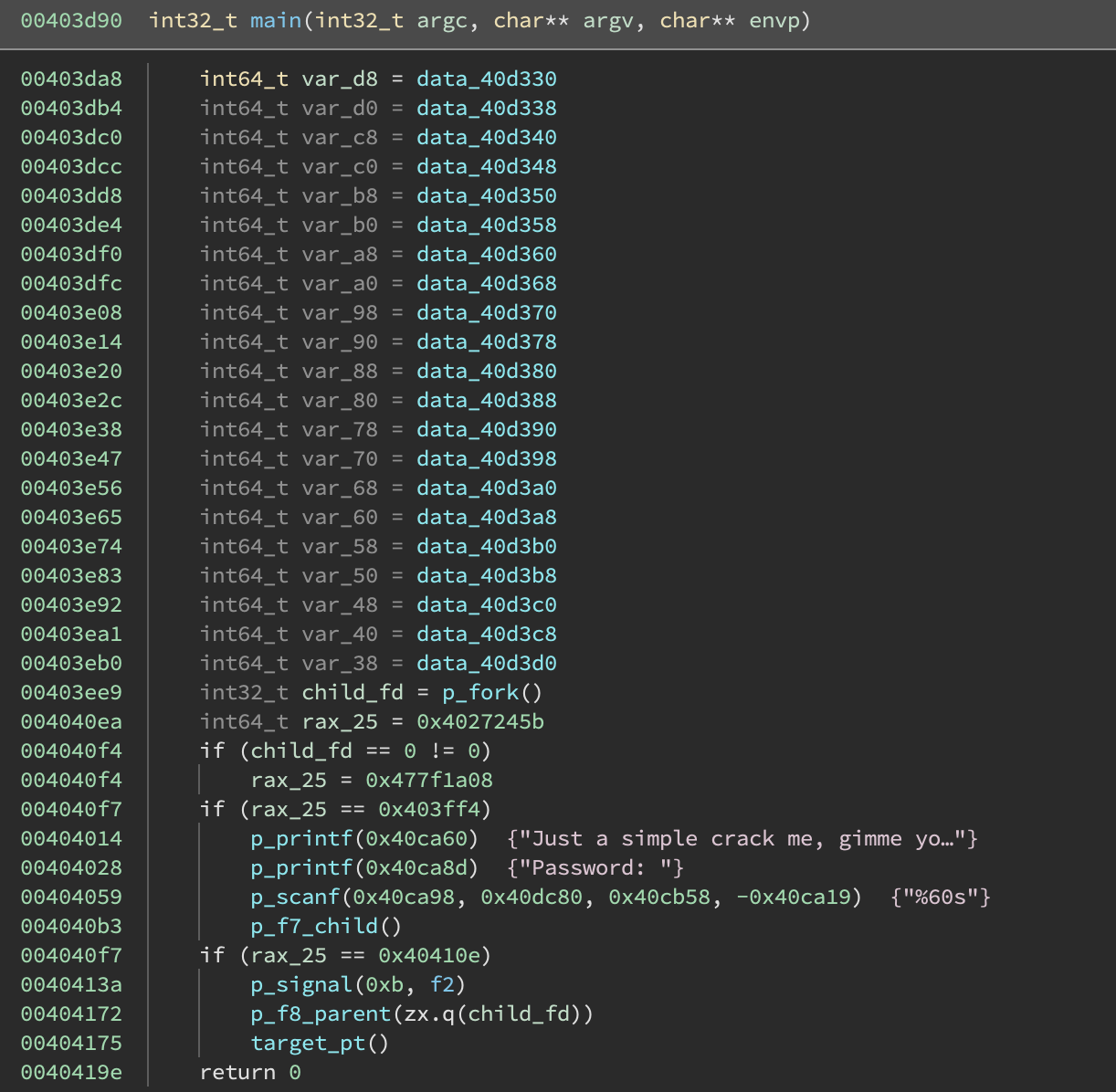Navigate to p_f7_child function
Viewport: 1116px width, 1092px height.
314,926
